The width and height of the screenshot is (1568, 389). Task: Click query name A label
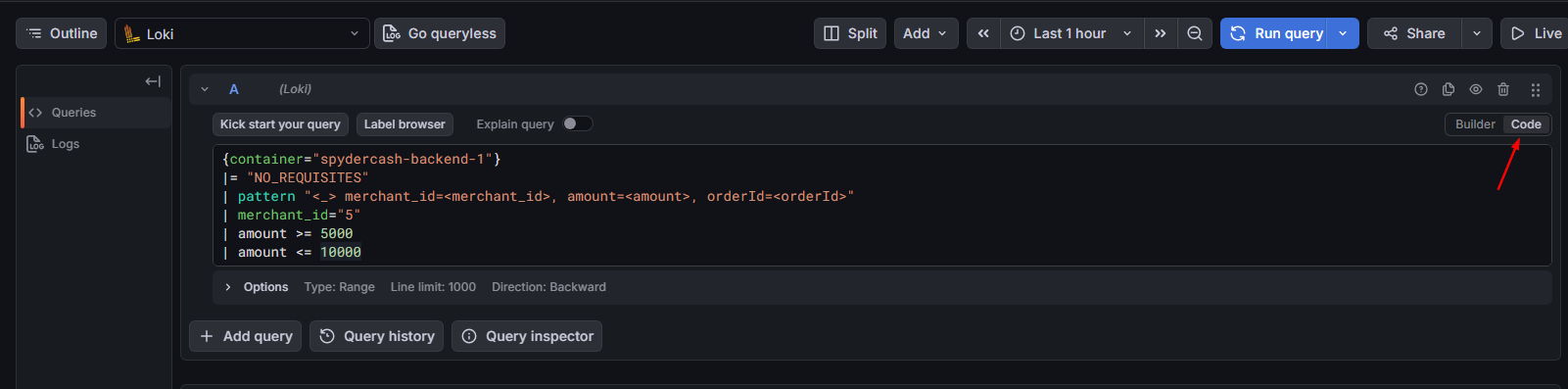coord(234,89)
